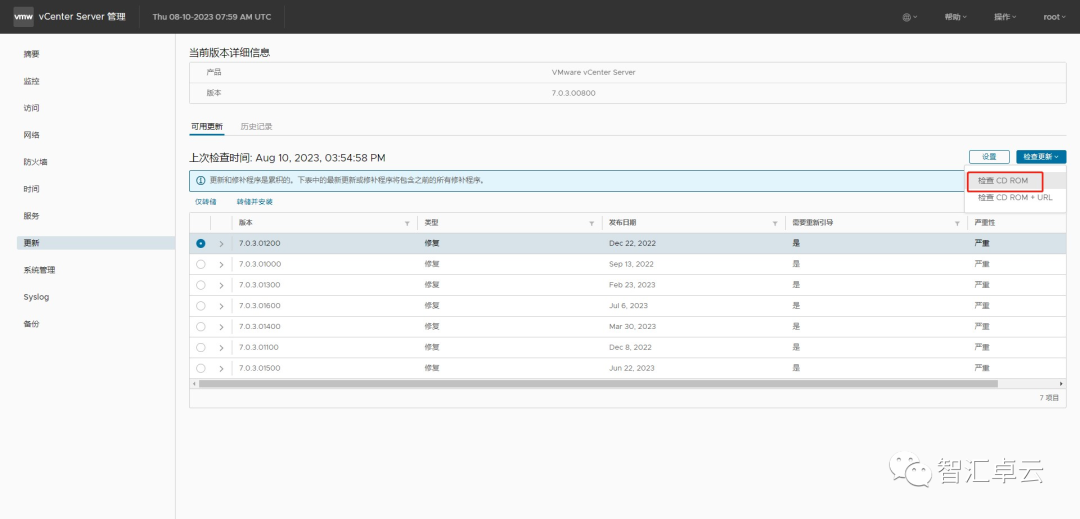Click the 设置 button
Viewport: 1080px width, 519px height.
tap(989, 157)
